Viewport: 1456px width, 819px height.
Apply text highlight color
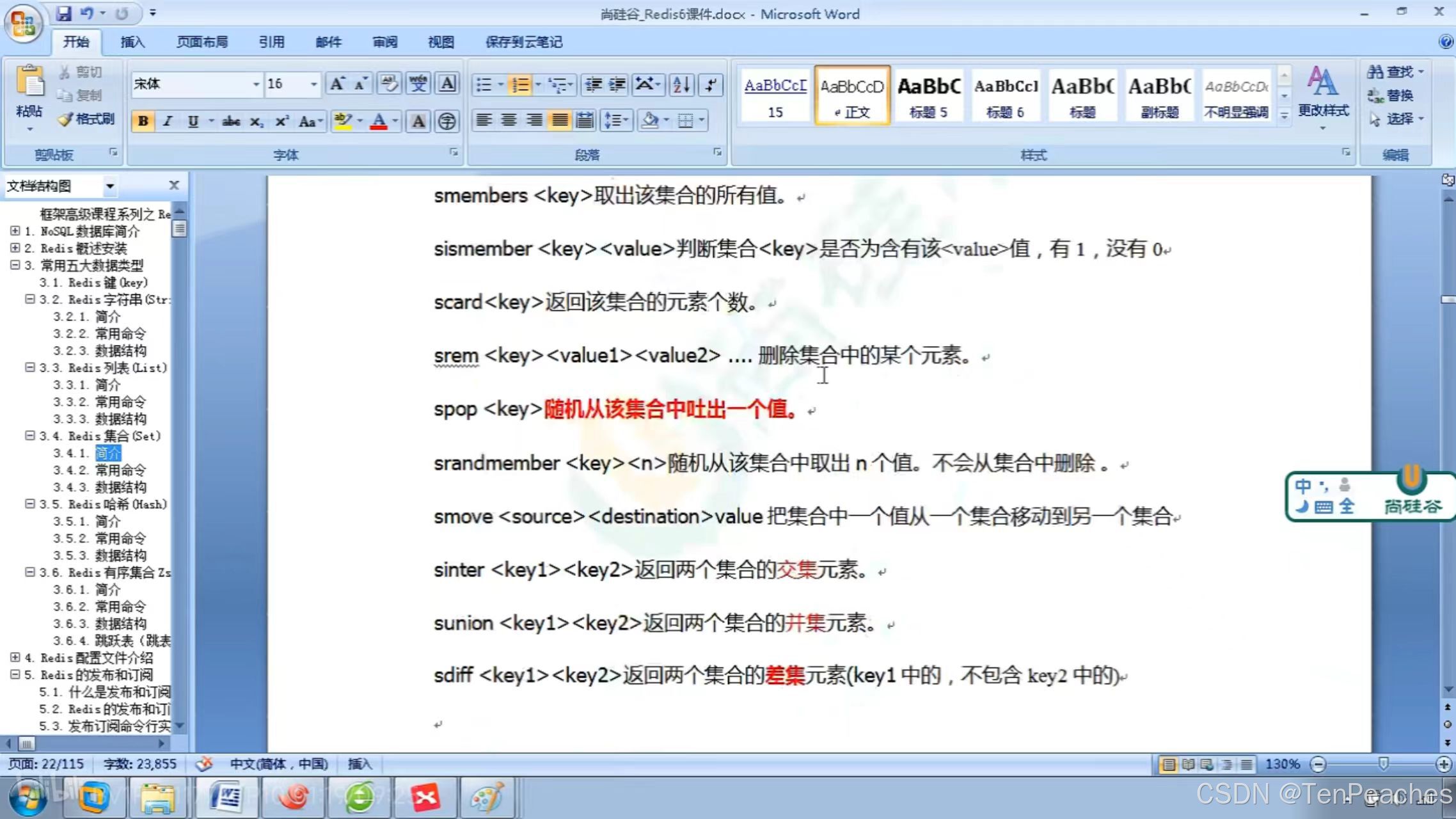343,121
